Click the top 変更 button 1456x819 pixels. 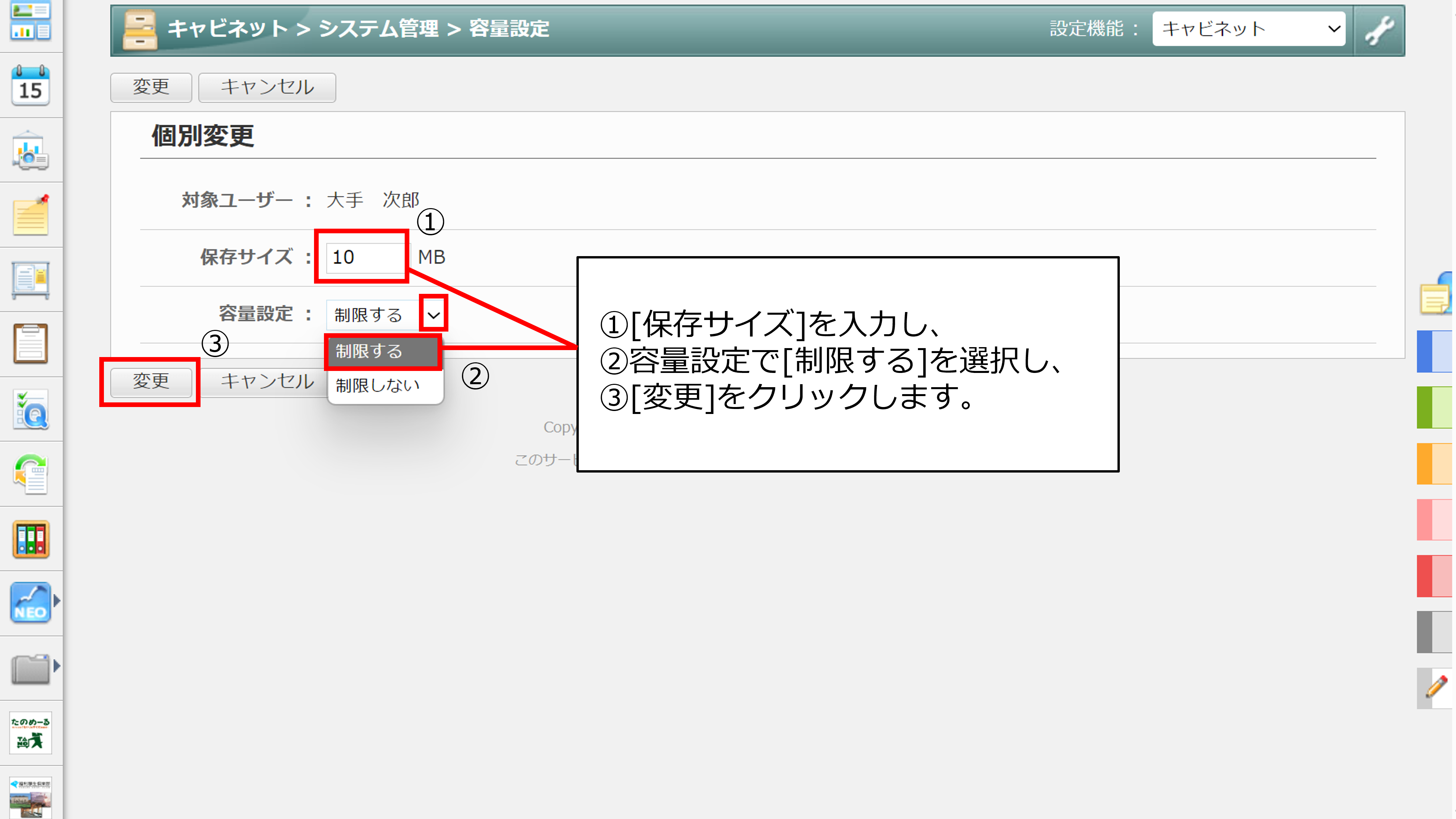151,87
